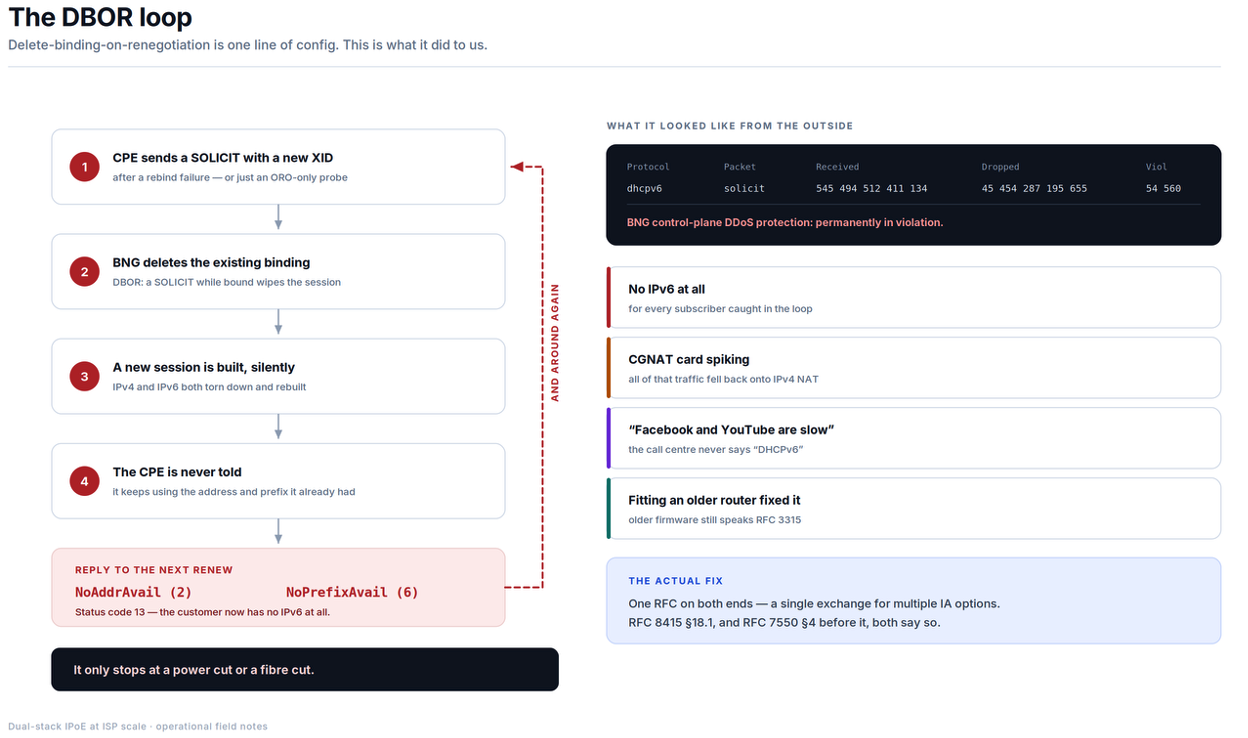
Task: Select the "NoAddrAvail (2)" status code
Action: [133, 592]
